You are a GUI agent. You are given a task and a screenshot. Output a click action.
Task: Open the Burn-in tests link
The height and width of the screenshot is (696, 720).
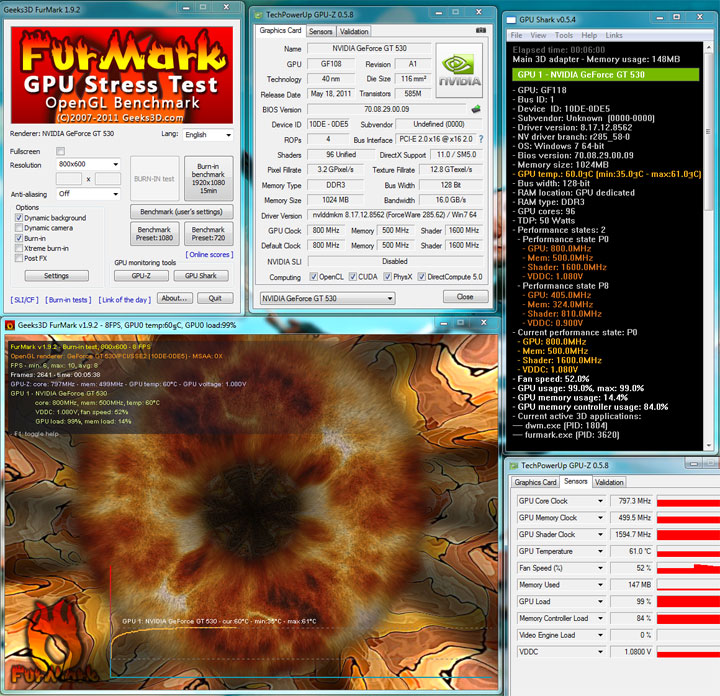pos(68,300)
